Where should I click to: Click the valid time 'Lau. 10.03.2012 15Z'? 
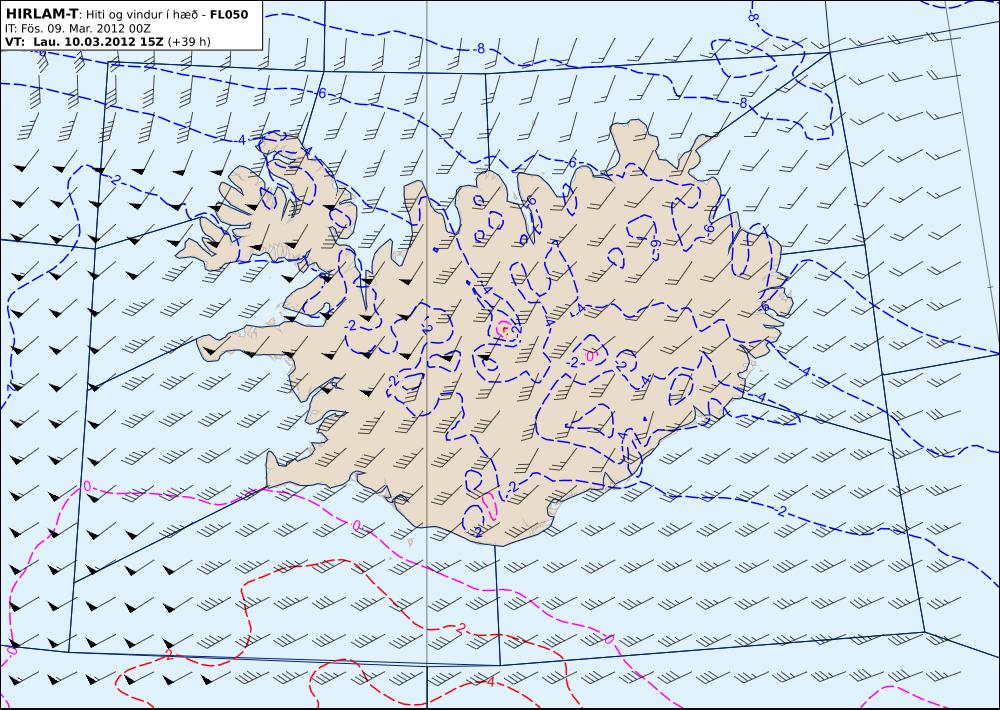98,41
